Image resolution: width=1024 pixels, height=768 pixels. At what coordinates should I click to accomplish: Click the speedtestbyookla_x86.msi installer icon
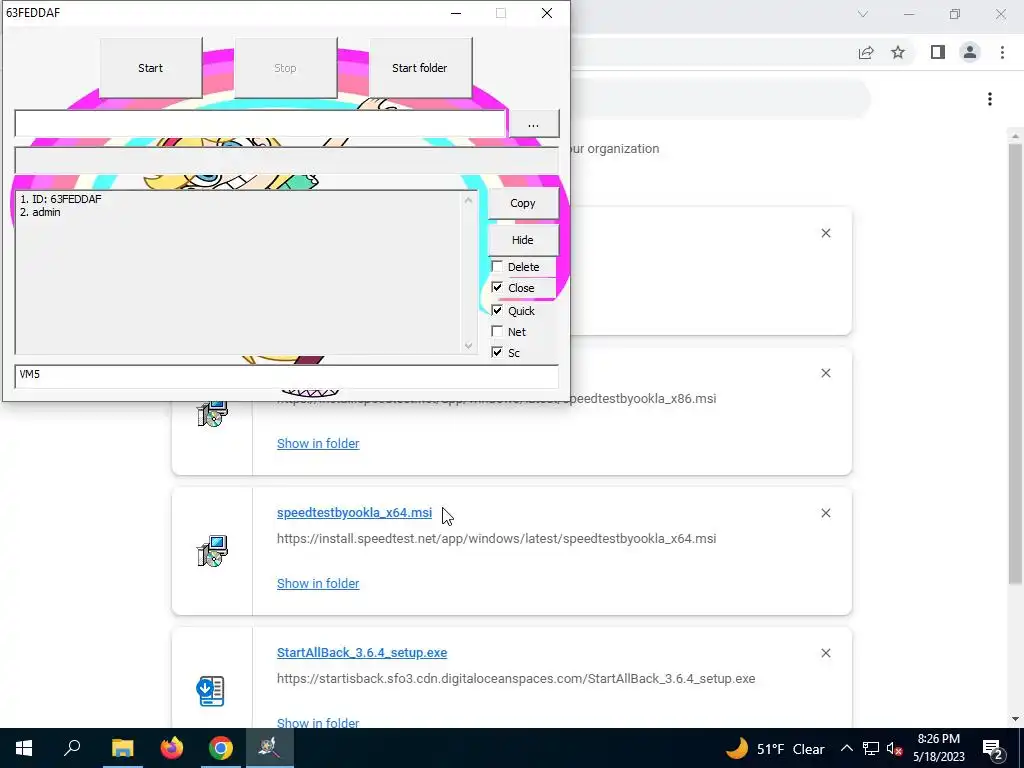[x=212, y=413]
